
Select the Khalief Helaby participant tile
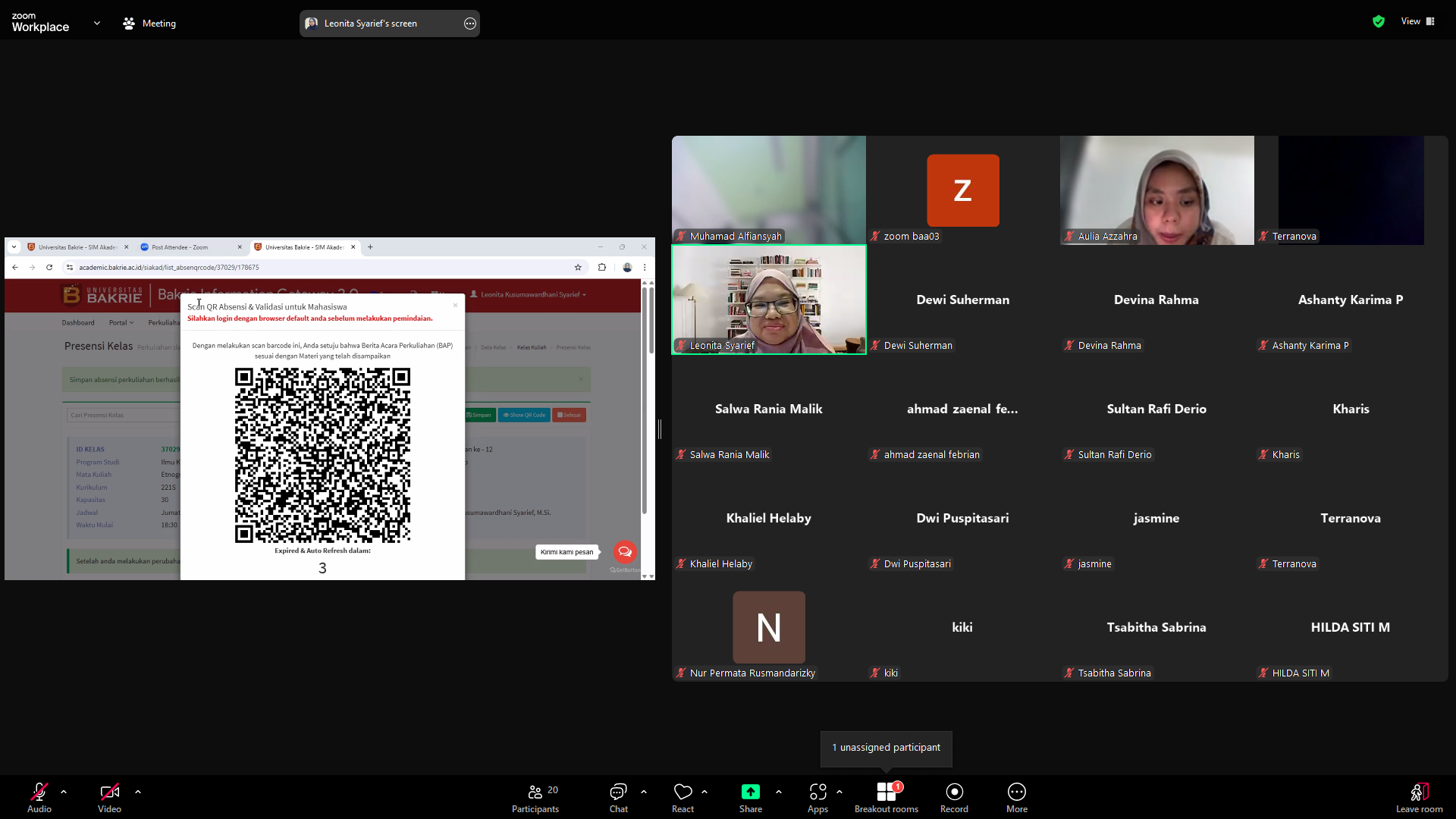[769, 518]
